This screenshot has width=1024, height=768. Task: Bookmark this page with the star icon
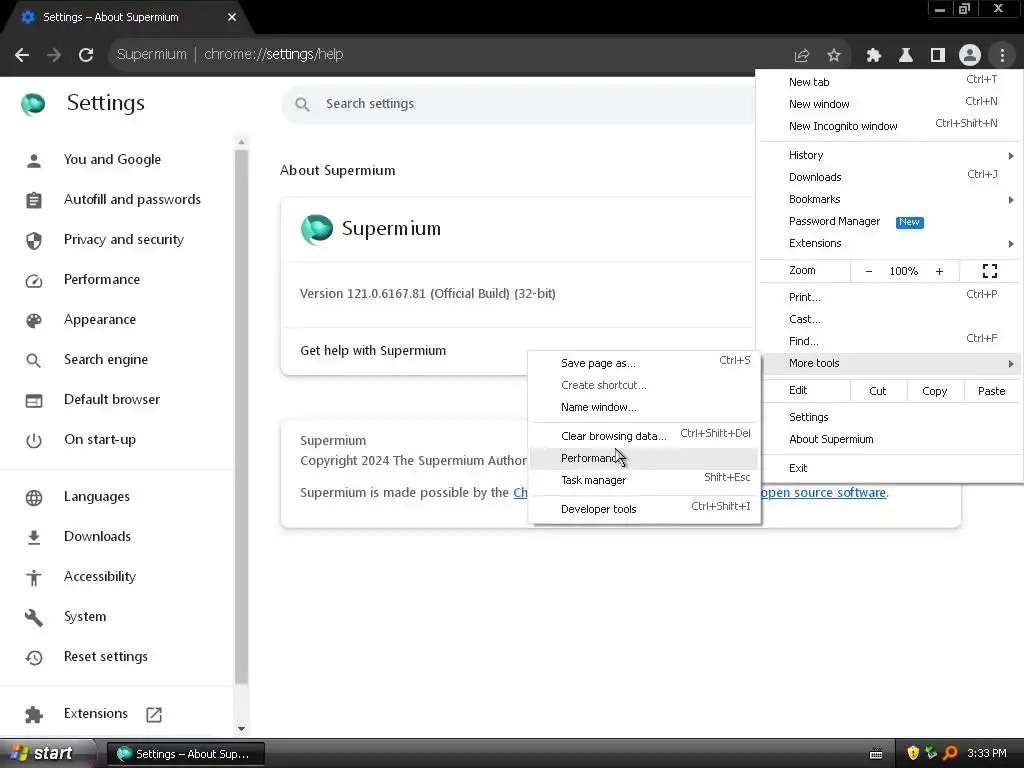pyautogui.click(x=834, y=56)
